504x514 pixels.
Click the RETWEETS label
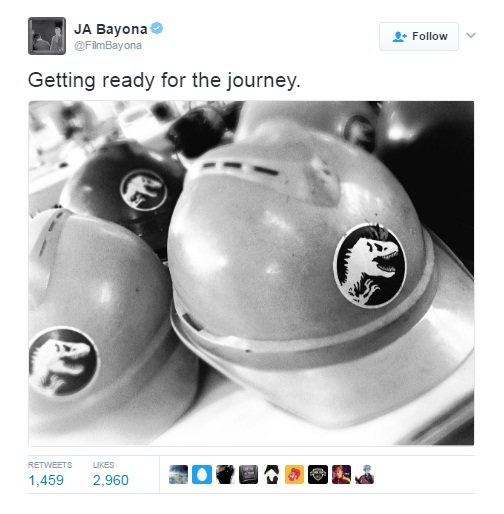pyautogui.click(x=50, y=465)
